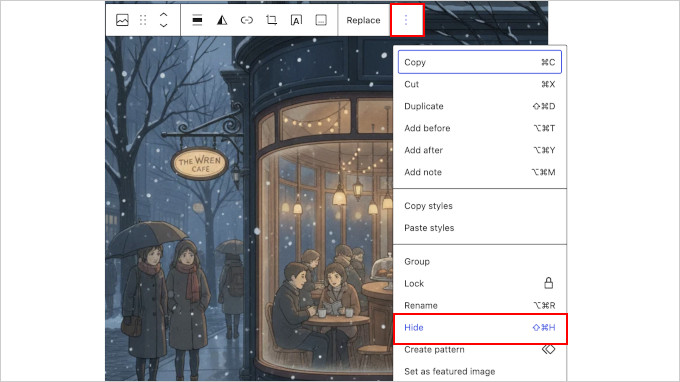Screen dimensions: 680x382
Task: Choose Add note from menu
Action: pos(480,172)
